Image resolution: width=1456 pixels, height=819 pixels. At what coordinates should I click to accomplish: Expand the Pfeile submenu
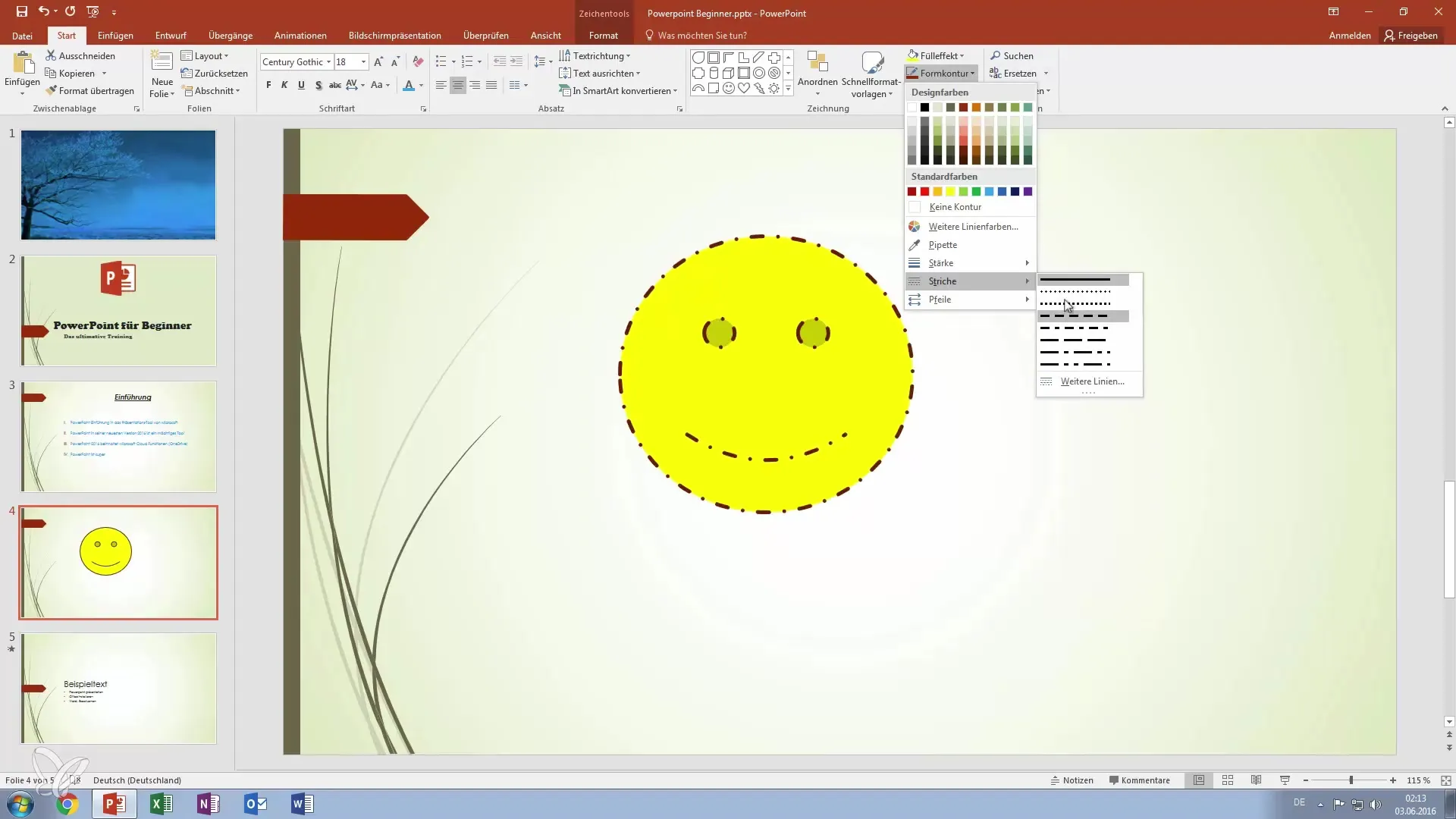click(x=970, y=300)
